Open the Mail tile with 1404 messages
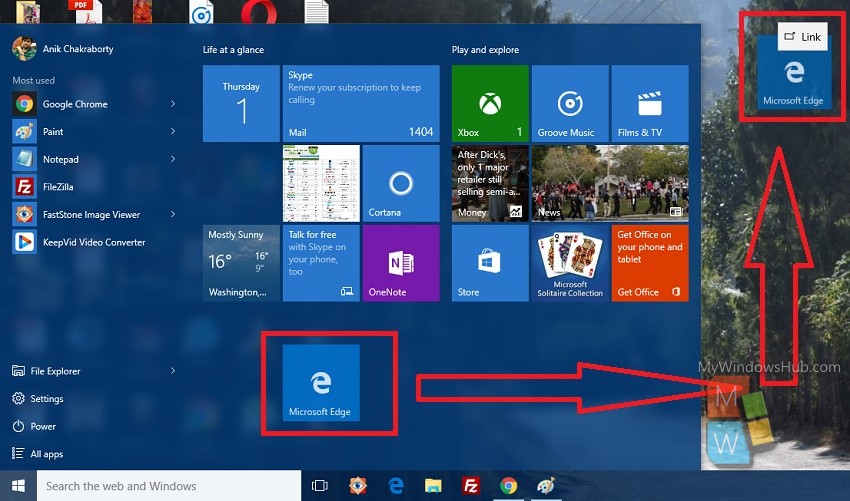 pyautogui.click(x=361, y=104)
